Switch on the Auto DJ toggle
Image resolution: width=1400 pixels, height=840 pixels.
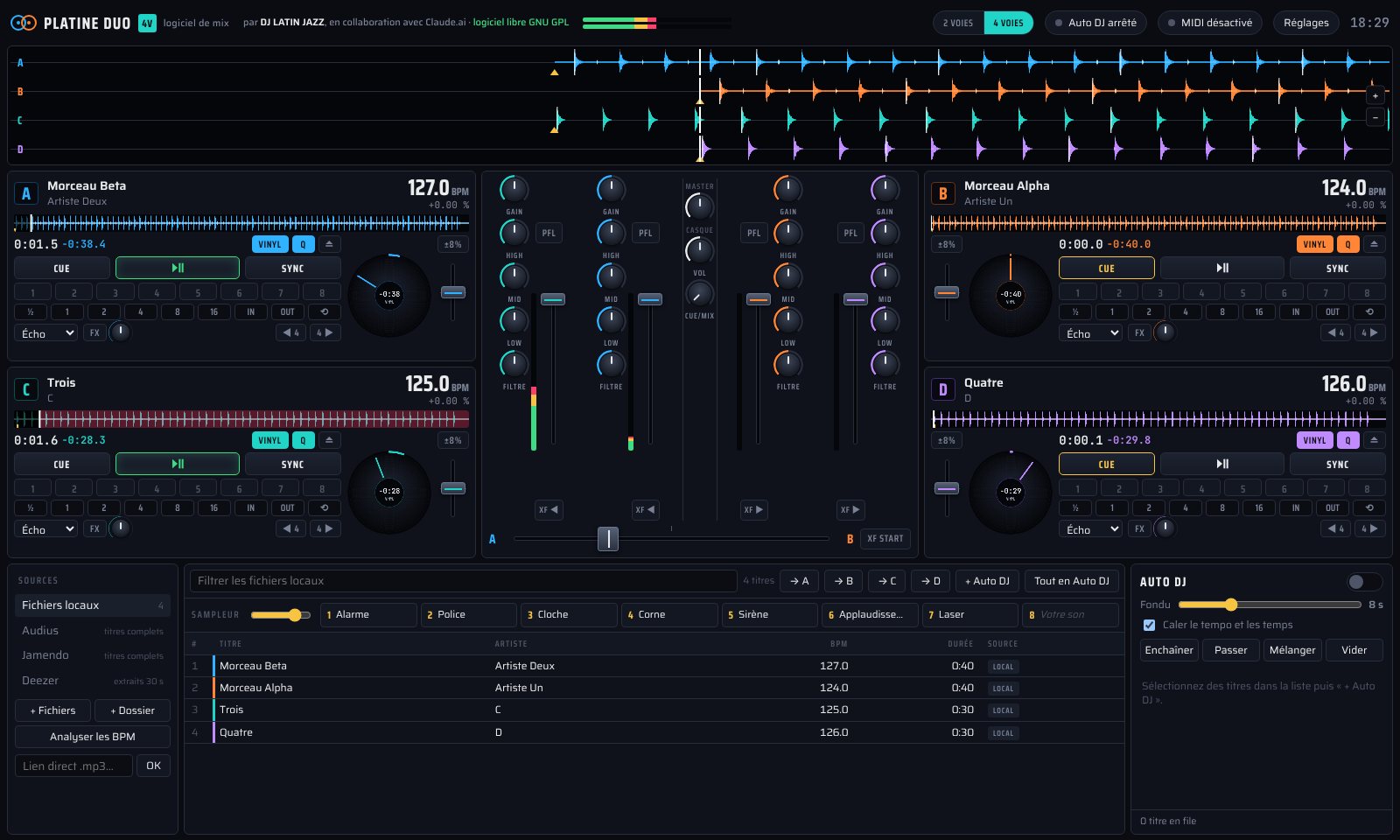tap(1364, 582)
